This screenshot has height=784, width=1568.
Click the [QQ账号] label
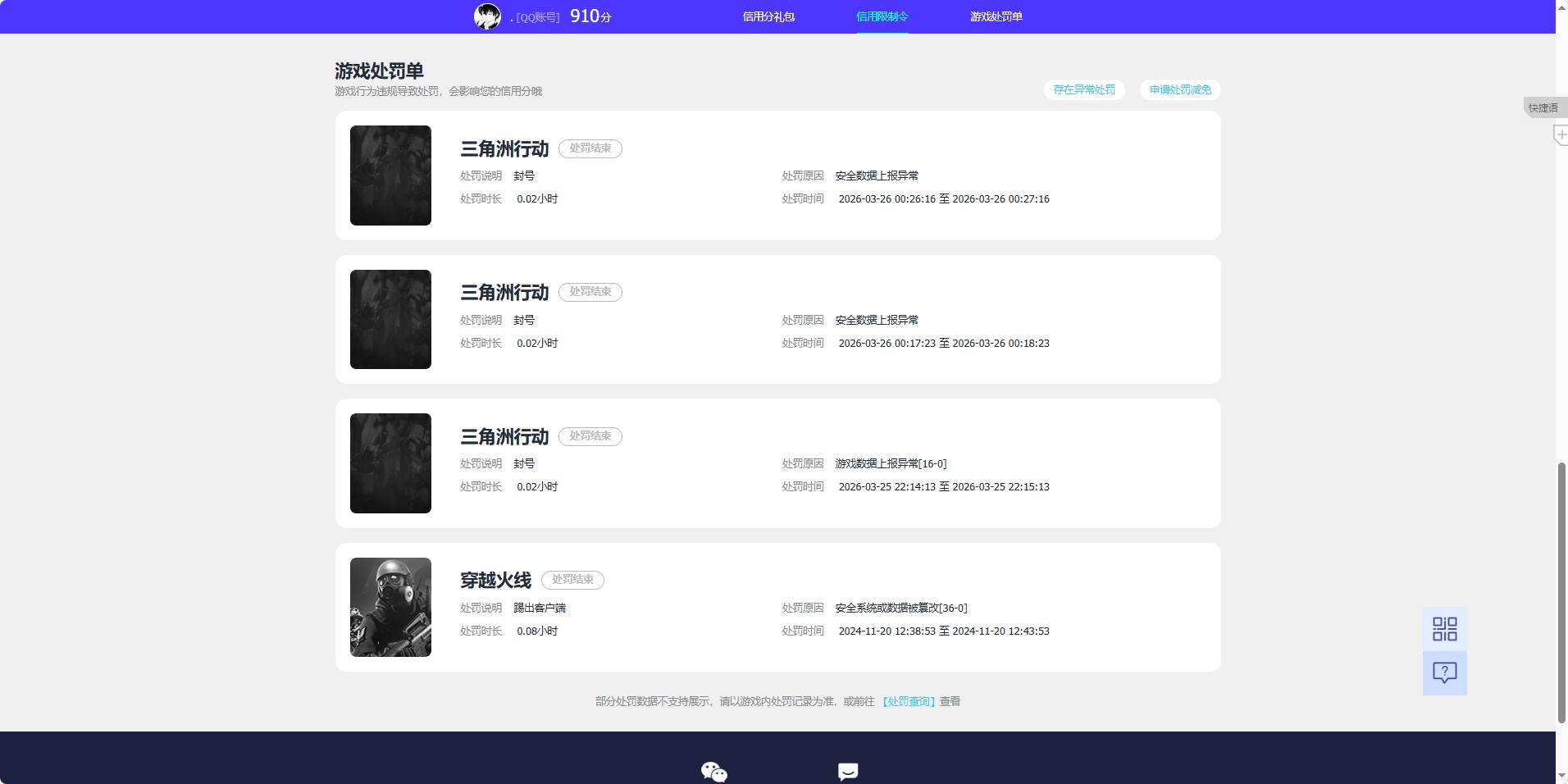click(537, 17)
